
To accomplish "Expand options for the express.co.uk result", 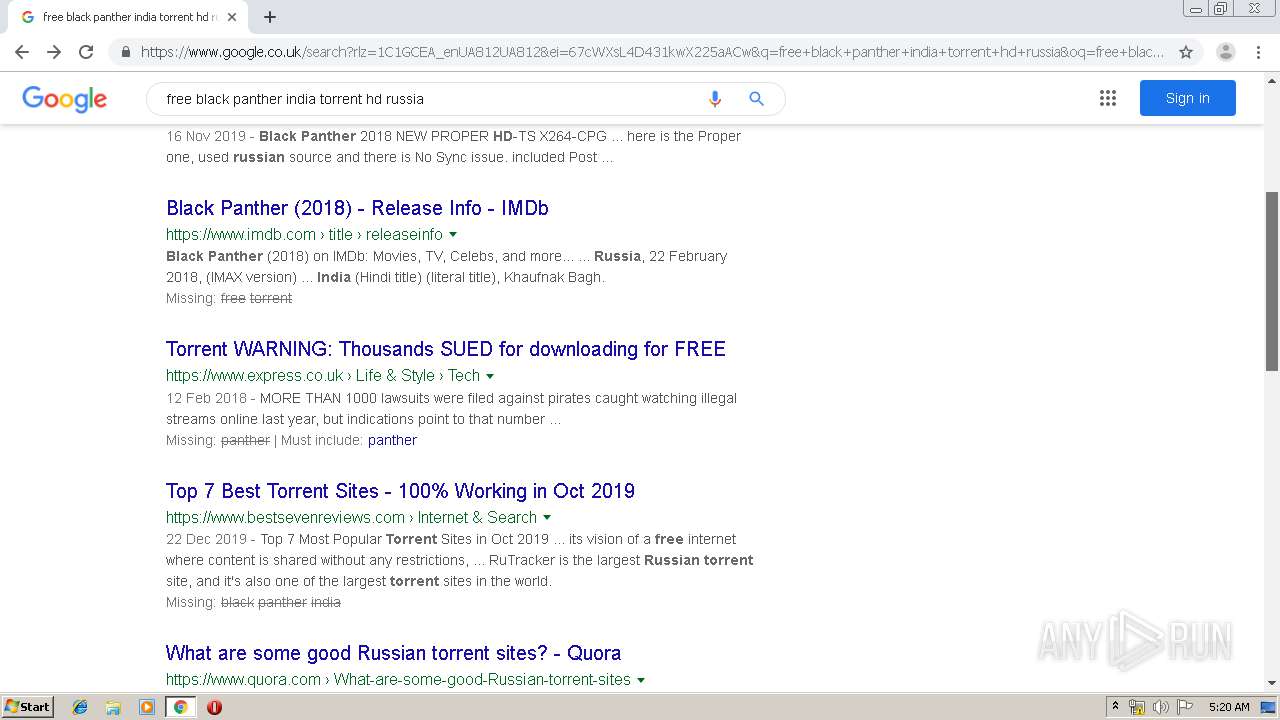I will 490,376.
